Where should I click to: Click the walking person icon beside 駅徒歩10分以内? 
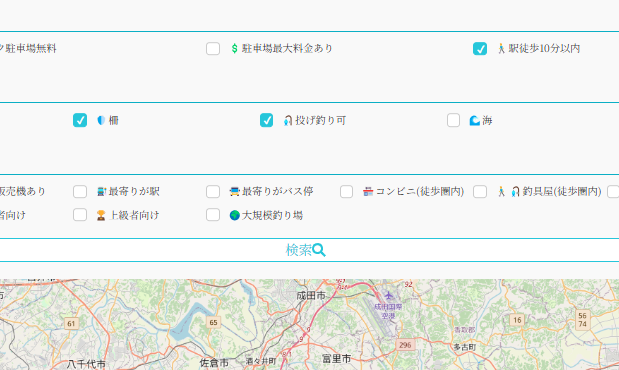pos(501,49)
